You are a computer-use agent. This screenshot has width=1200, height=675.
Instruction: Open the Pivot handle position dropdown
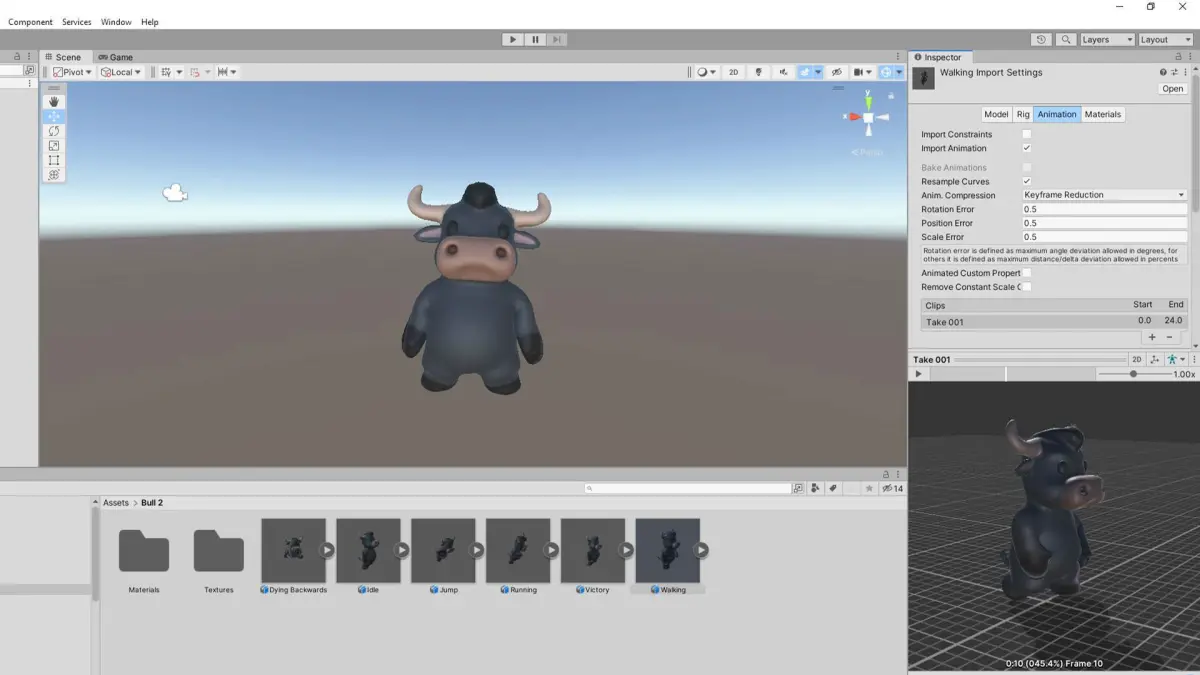click(73, 72)
